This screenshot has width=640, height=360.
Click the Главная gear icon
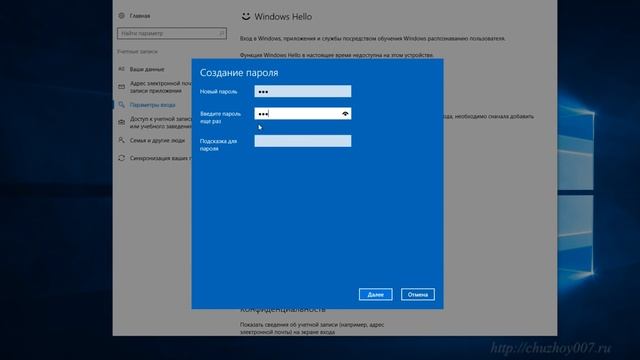[x=122, y=16]
